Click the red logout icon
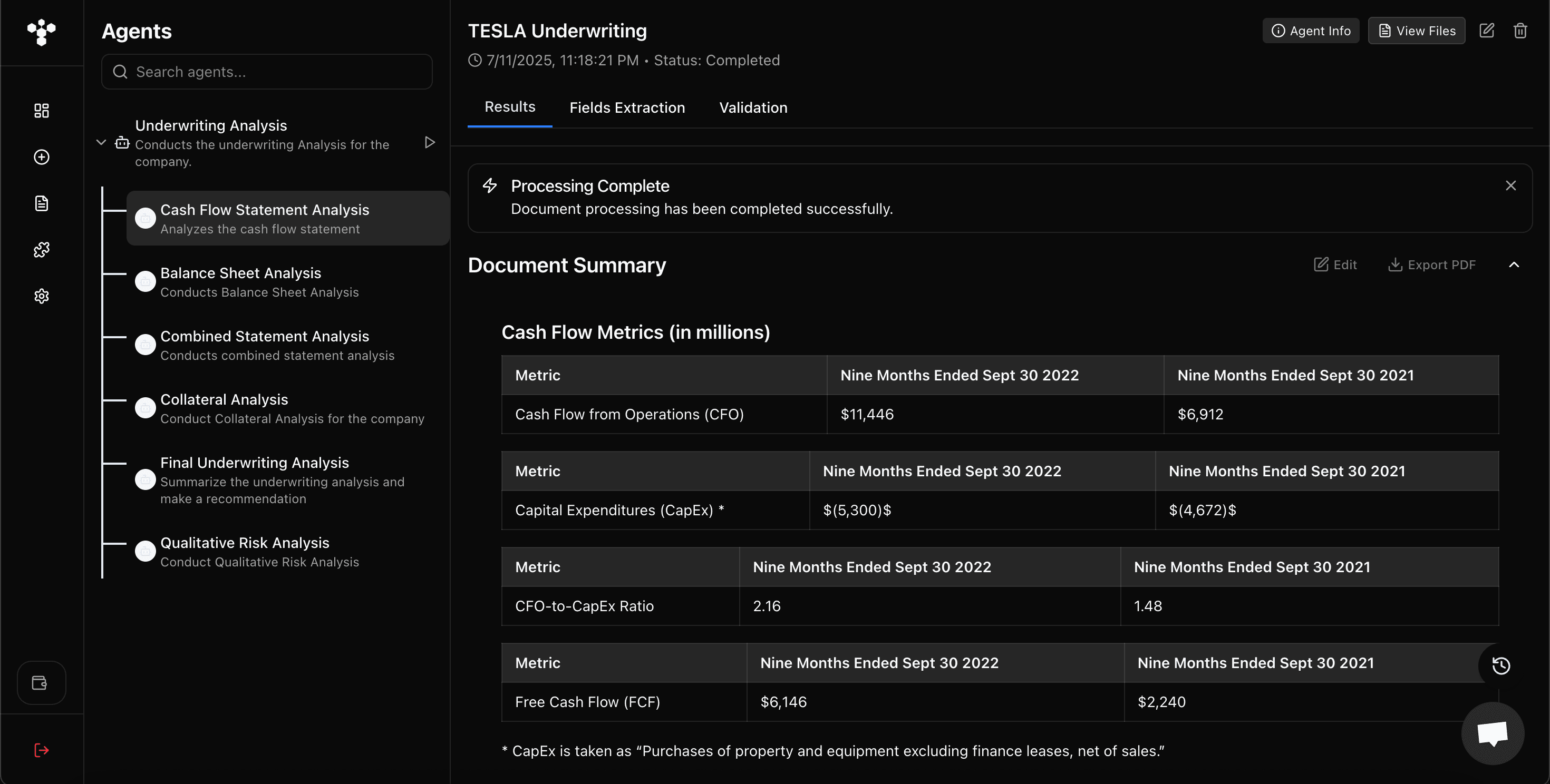The width and height of the screenshot is (1550, 784). tap(42, 750)
